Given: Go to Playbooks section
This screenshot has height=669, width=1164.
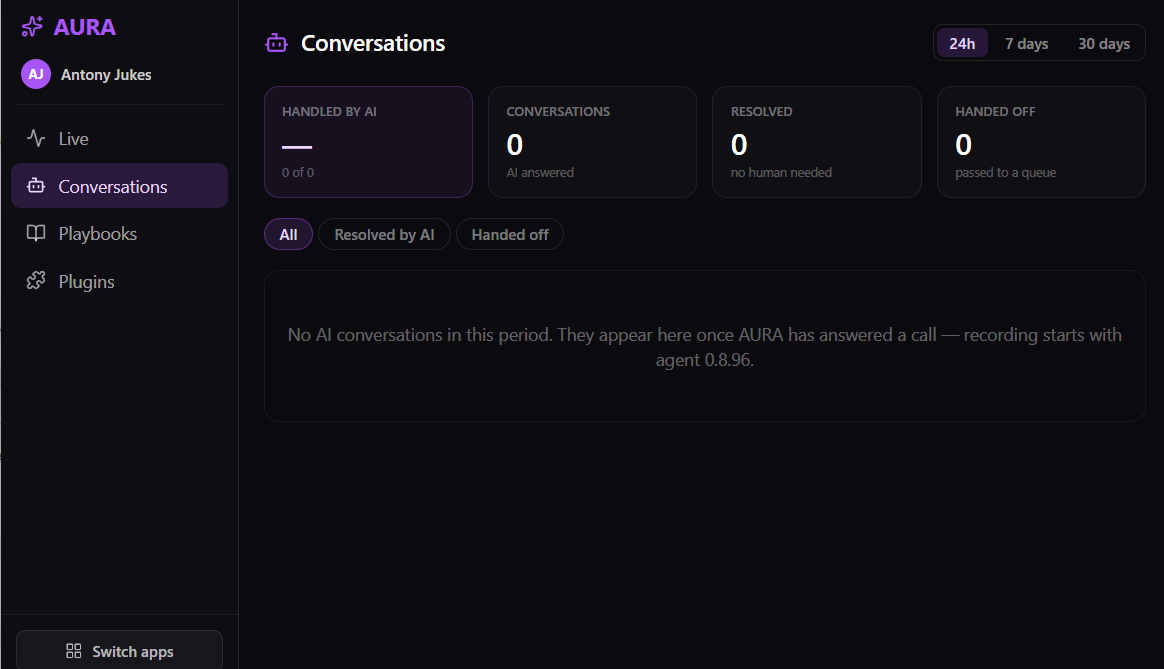Looking at the screenshot, I should (x=120, y=233).
